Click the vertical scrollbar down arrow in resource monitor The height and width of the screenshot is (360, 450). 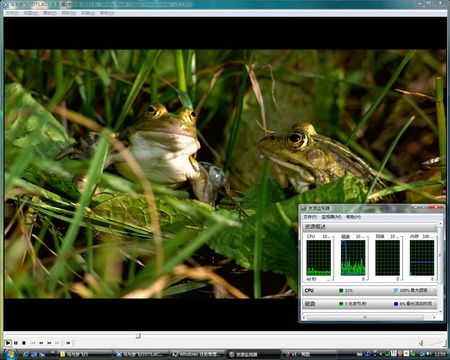441,311
